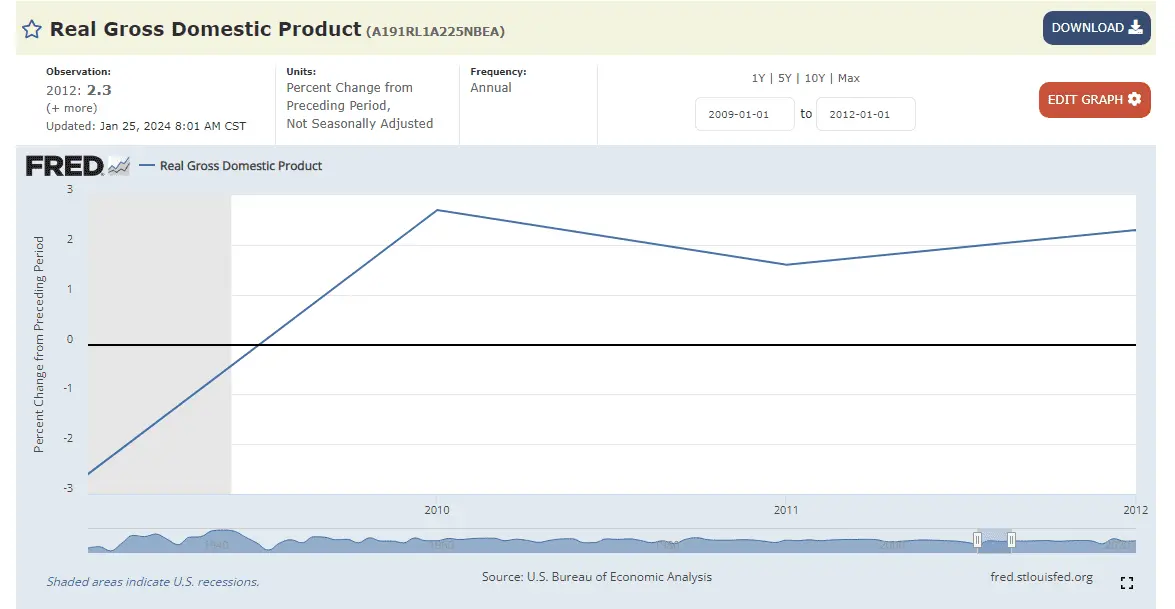The height and width of the screenshot is (609, 1175).
Task: Enter fullscreen mode with the corner icon
Action: click(x=1127, y=583)
